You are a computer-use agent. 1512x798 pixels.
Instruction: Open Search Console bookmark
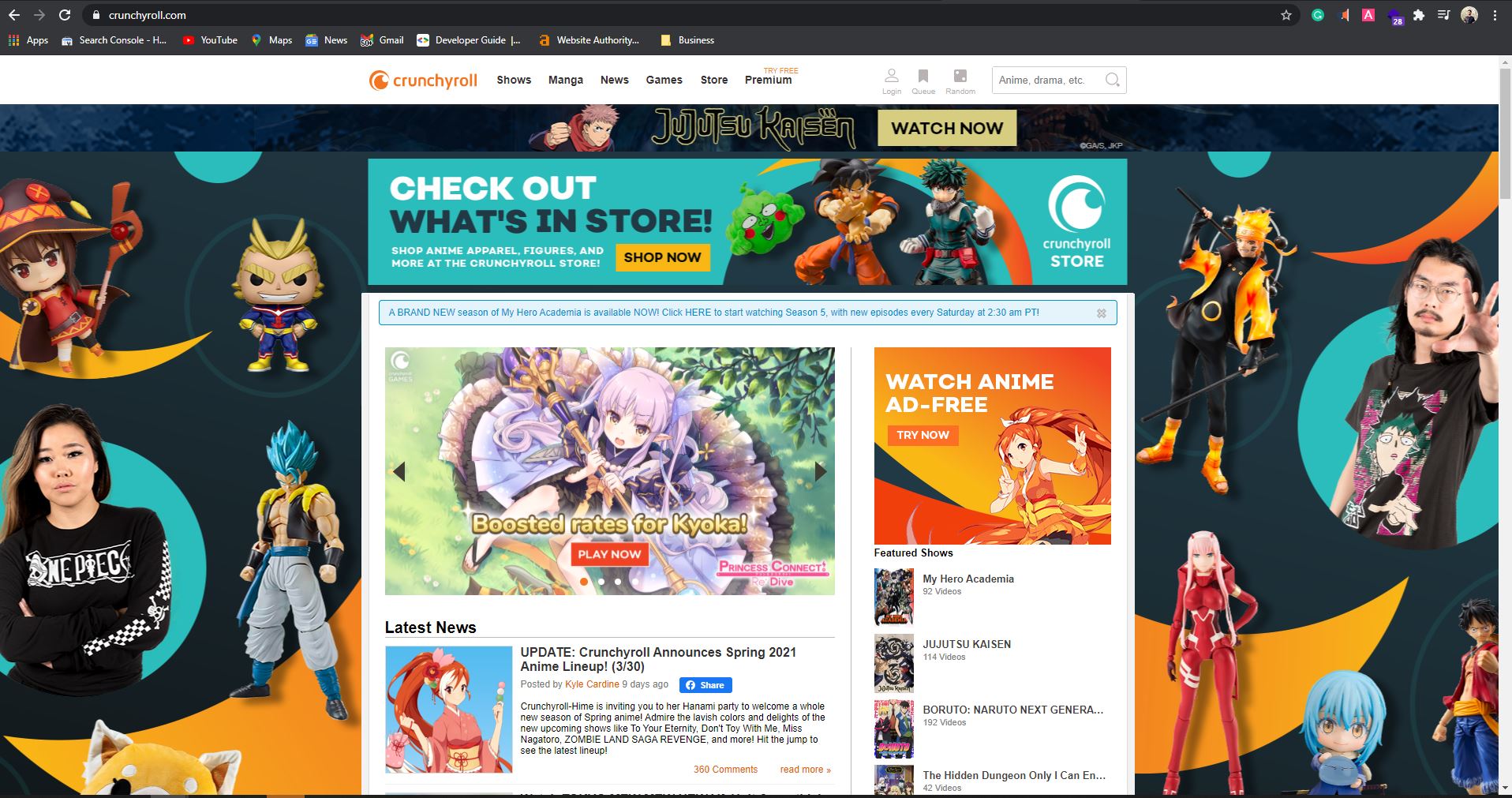click(114, 40)
